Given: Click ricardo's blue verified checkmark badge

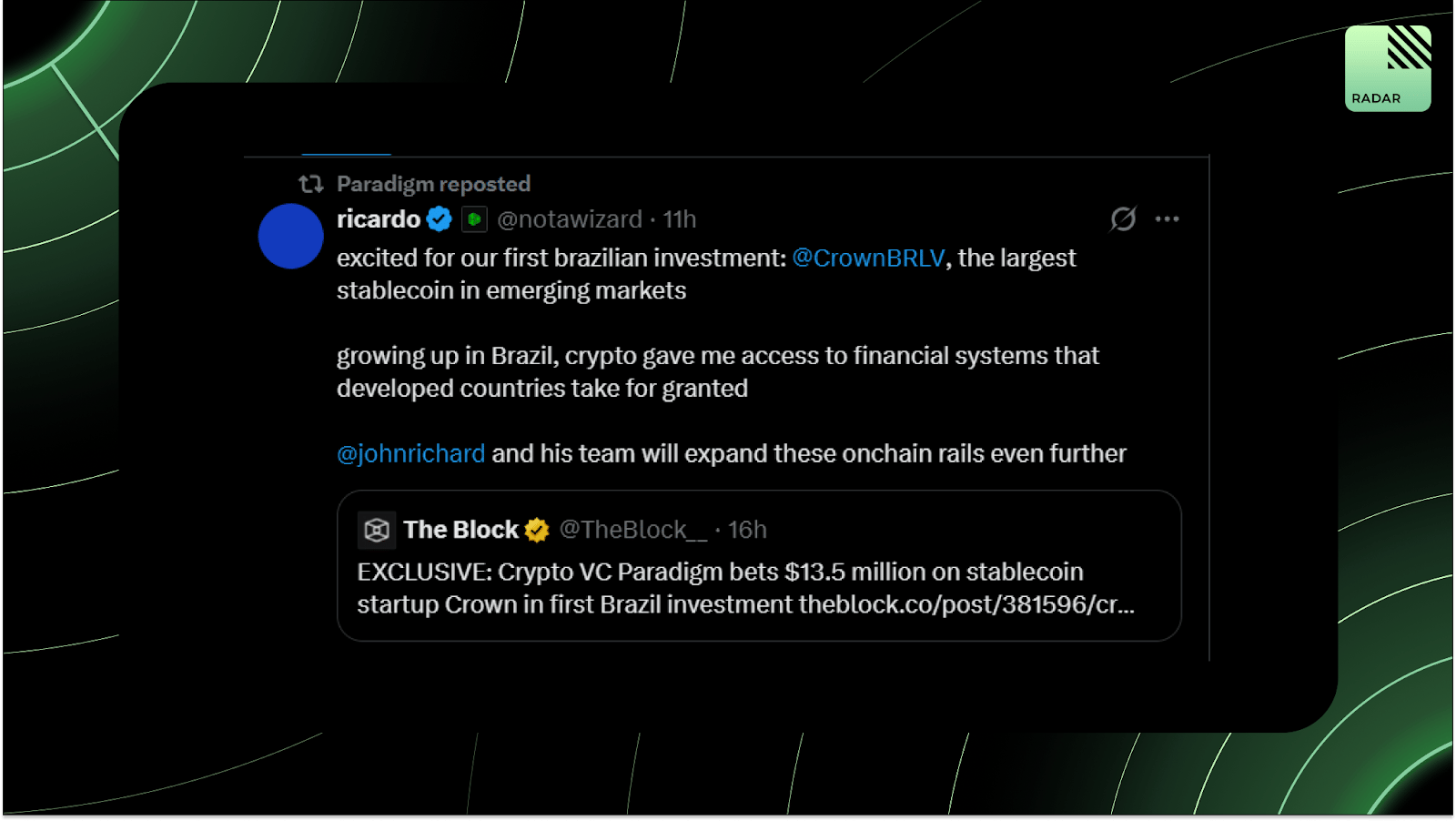Looking at the screenshot, I should click(440, 219).
